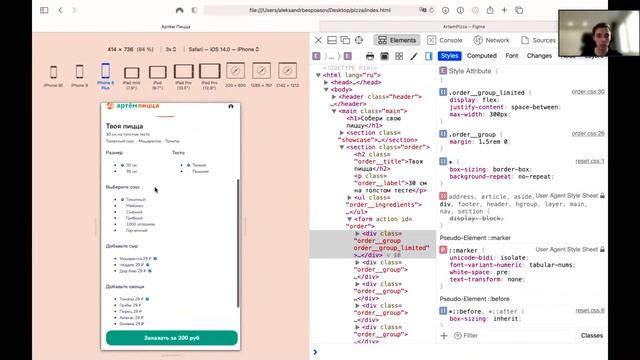This screenshot has width=640, height=360.
Task: Open order.css:30 source link
Action: coord(588,92)
